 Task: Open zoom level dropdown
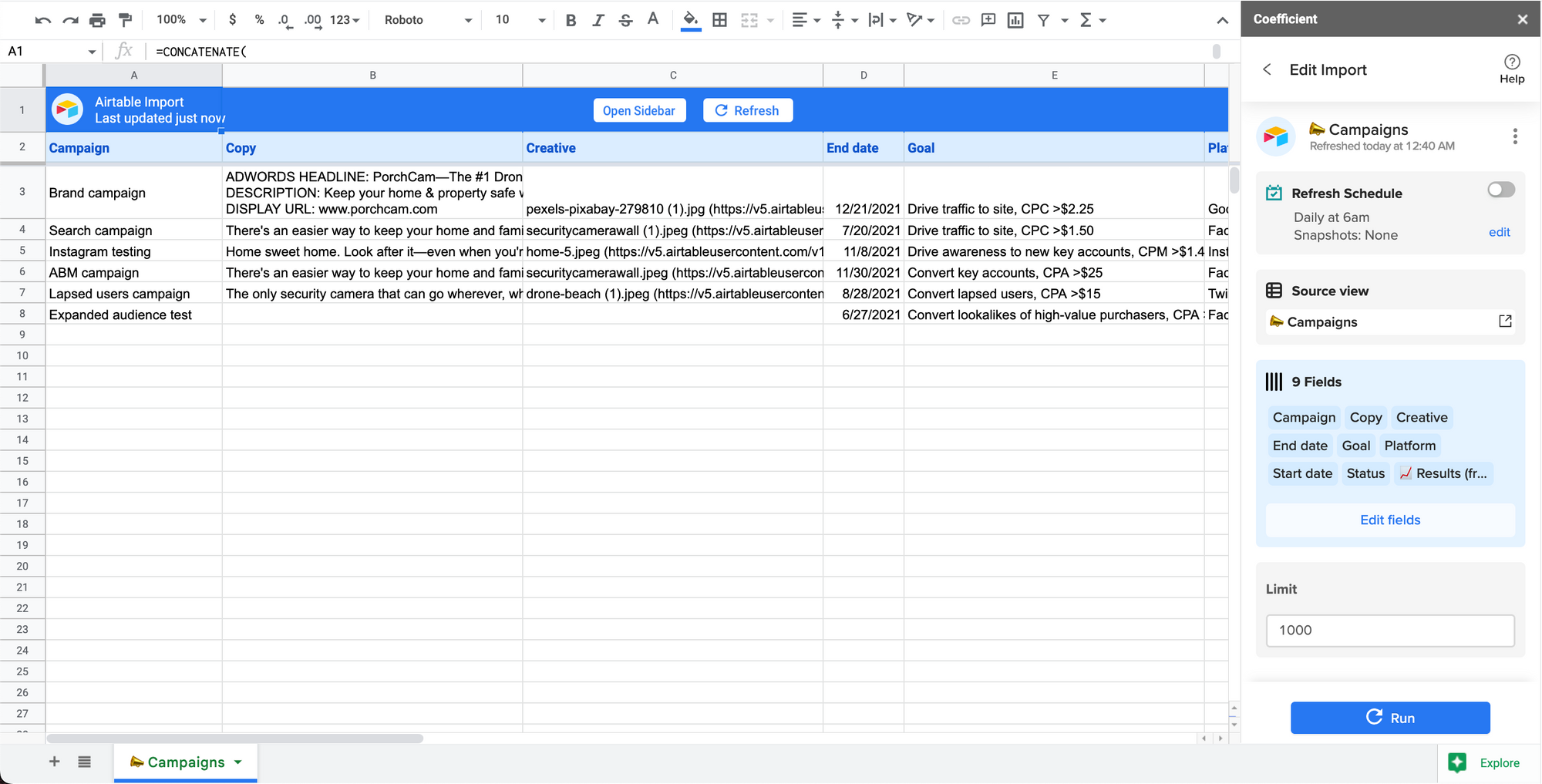(182, 20)
